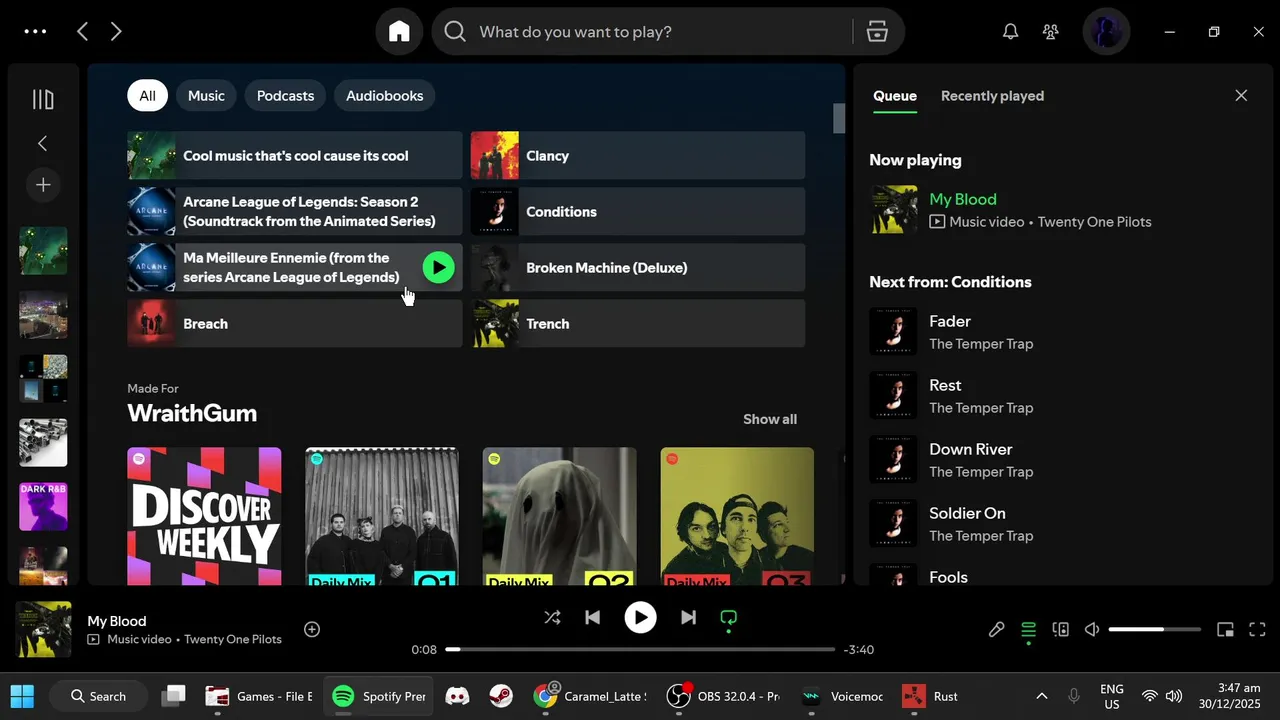Click the main play button
Screen dimensions: 1280x720
click(x=640, y=618)
